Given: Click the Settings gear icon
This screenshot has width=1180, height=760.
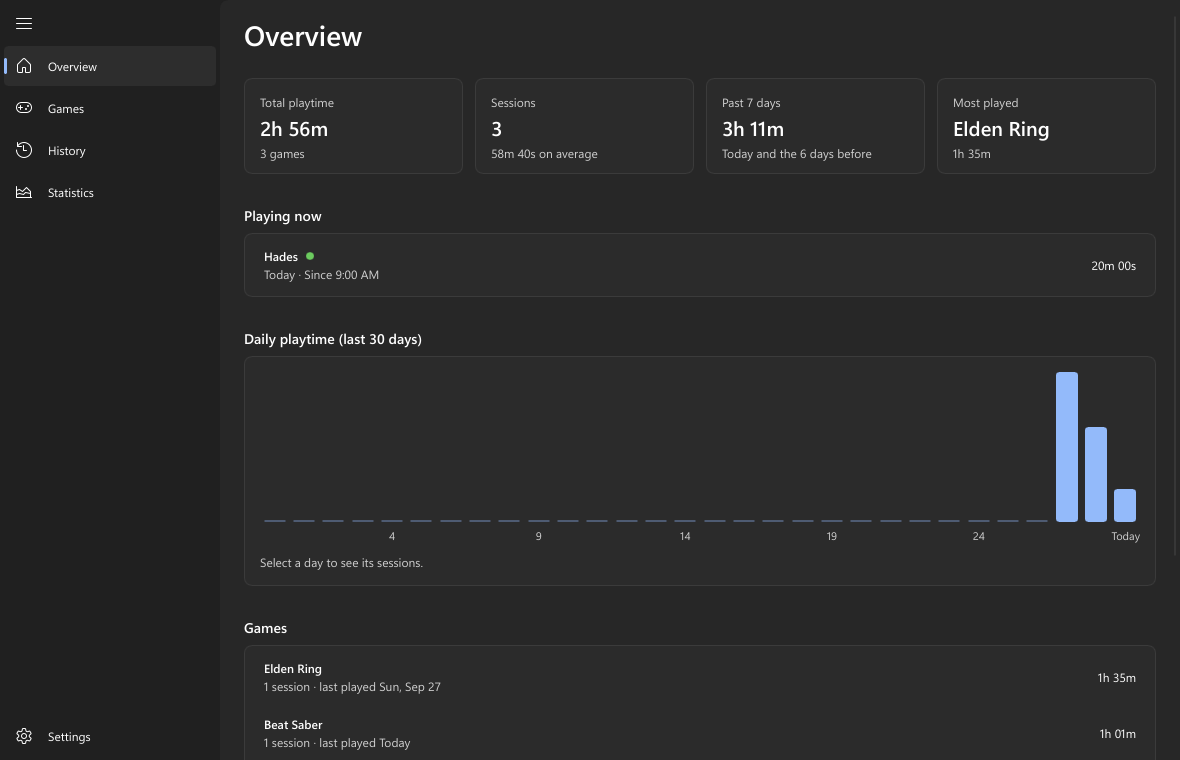Looking at the screenshot, I should [x=24, y=736].
